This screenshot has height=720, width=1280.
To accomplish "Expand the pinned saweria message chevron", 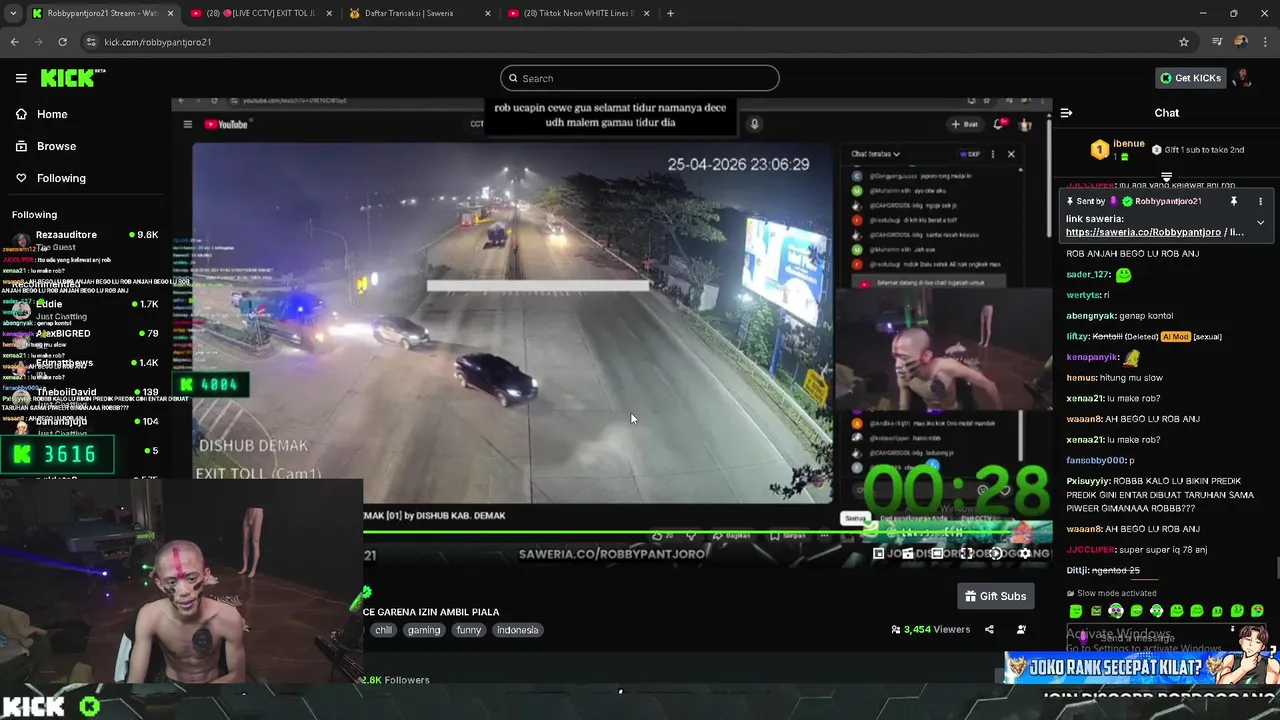I will click(1260, 223).
